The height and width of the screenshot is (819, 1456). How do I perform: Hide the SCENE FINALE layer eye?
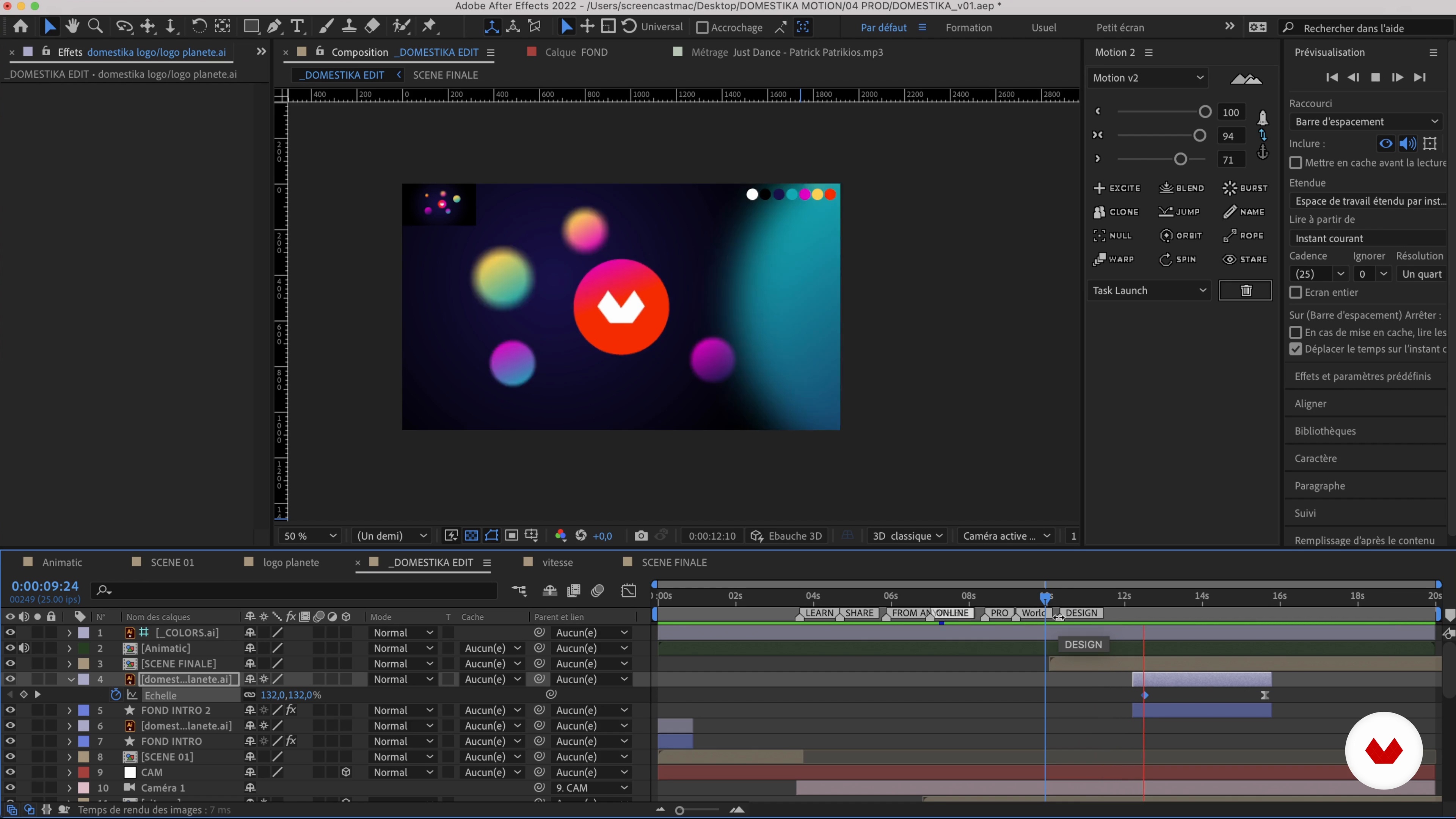pyautogui.click(x=10, y=664)
